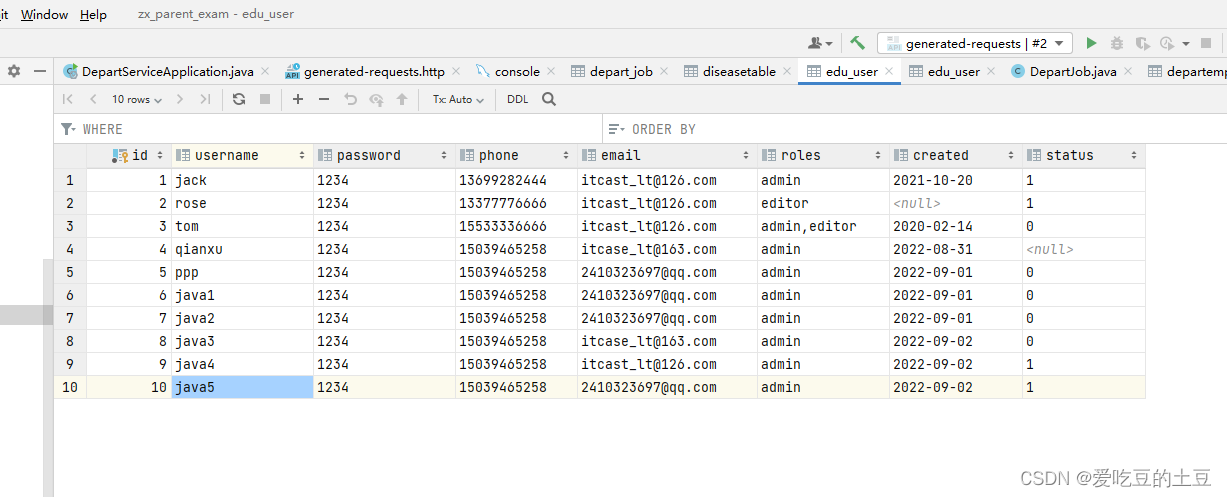This screenshot has height=497, width=1227.
Task: Click sort arrows on email column
Action: point(746,155)
